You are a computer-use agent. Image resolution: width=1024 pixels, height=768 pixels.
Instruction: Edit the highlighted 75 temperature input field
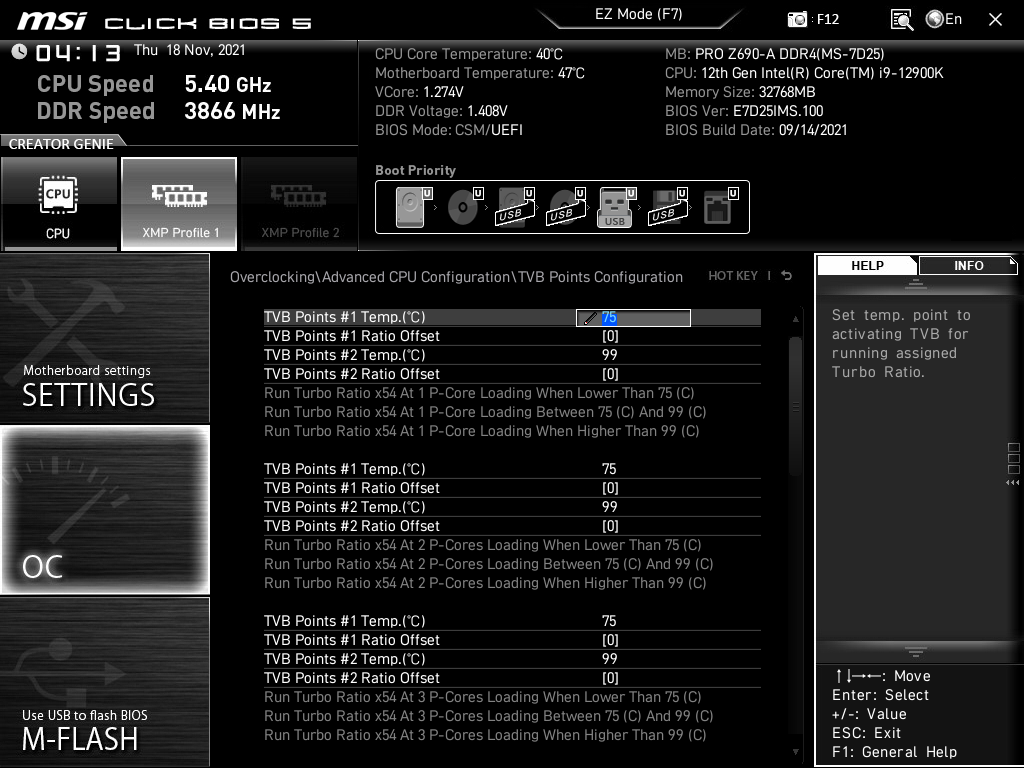(x=633, y=318)
